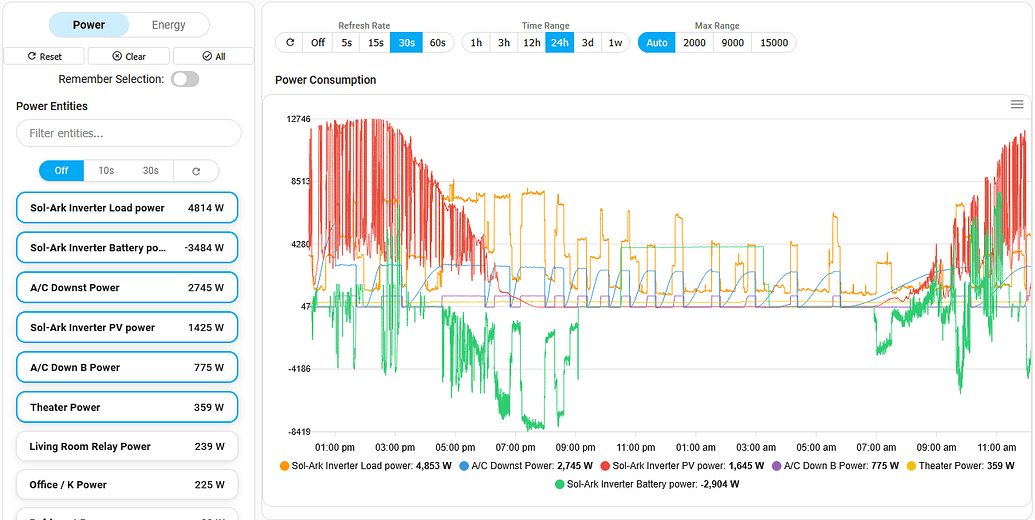Deselect Sol-Ark Inverter Load power entity card
This screenshot has height=520, width=1035.
(127, 208)
